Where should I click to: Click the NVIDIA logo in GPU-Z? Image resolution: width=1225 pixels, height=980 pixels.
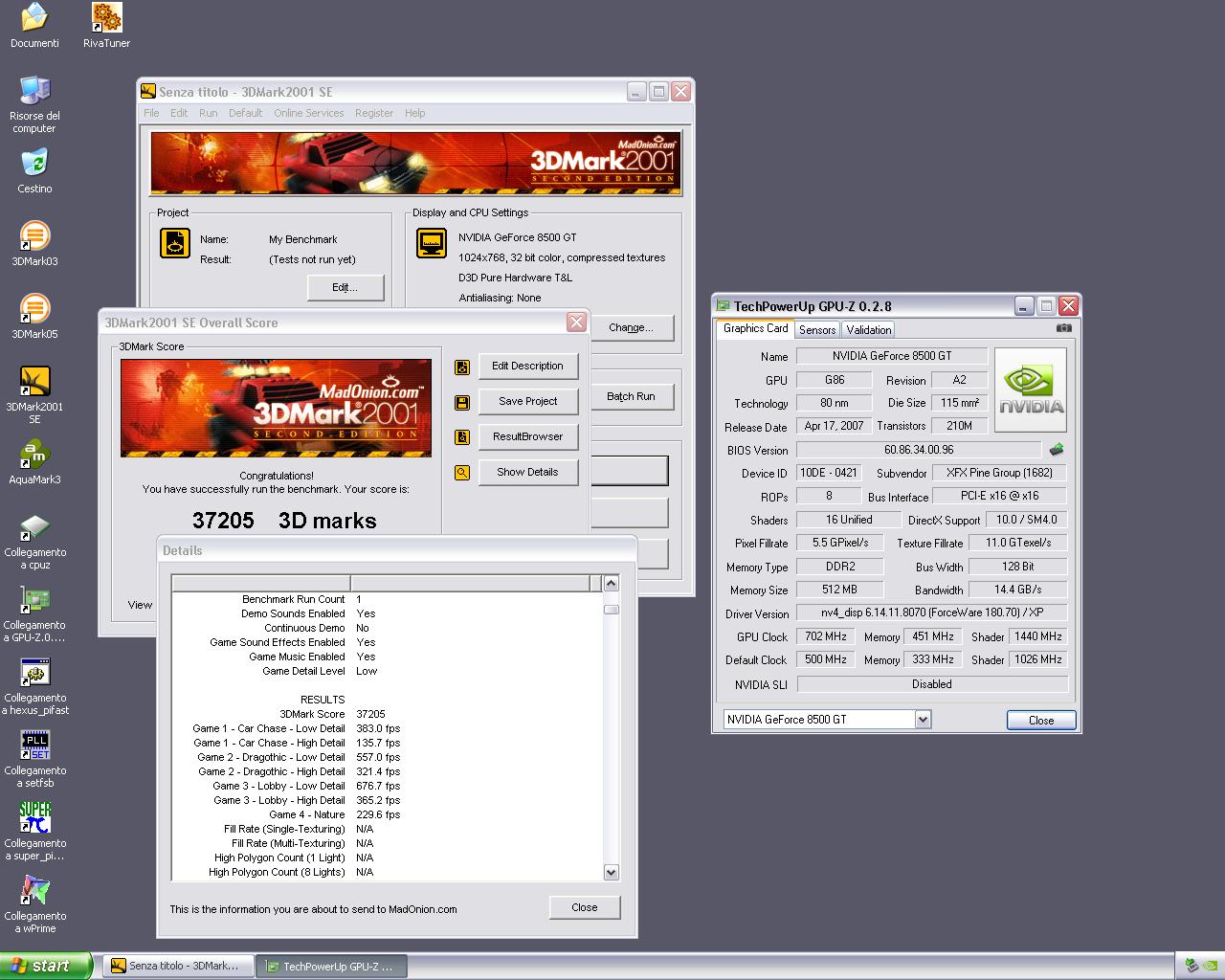1031,390
